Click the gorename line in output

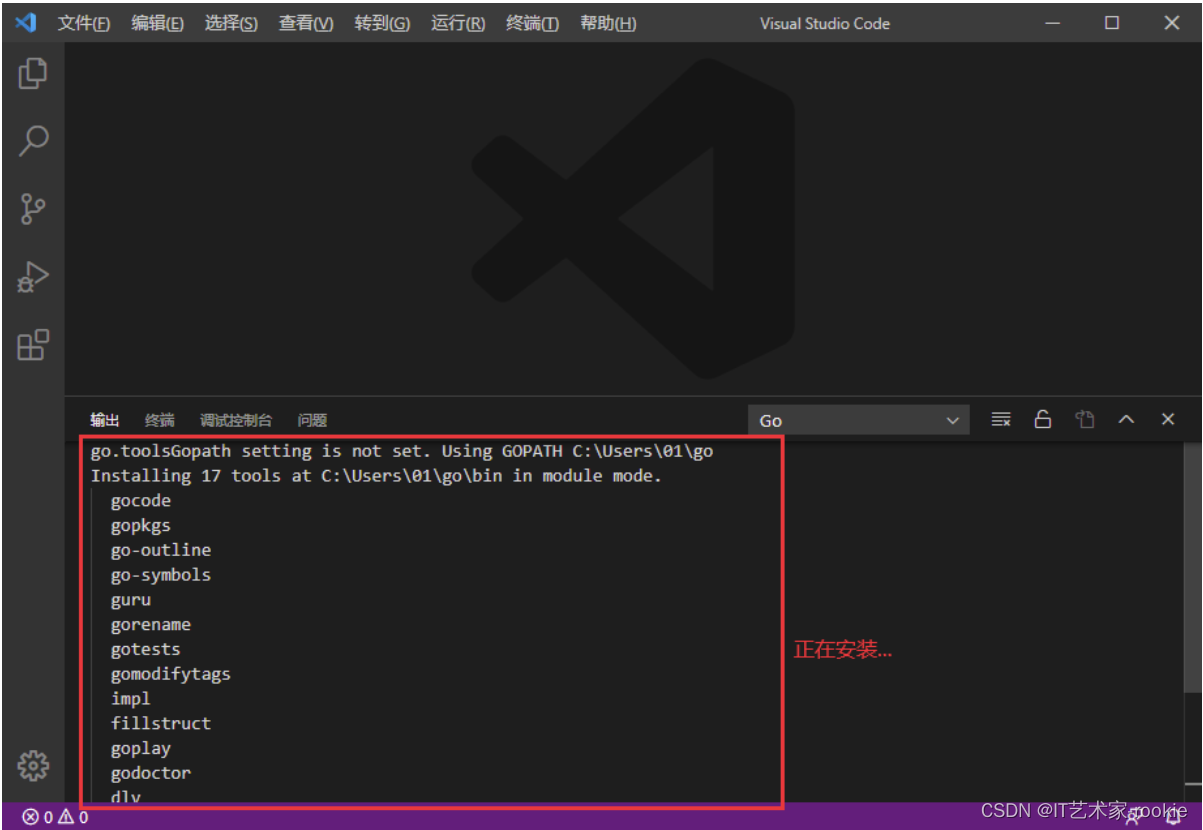point(150,625)
